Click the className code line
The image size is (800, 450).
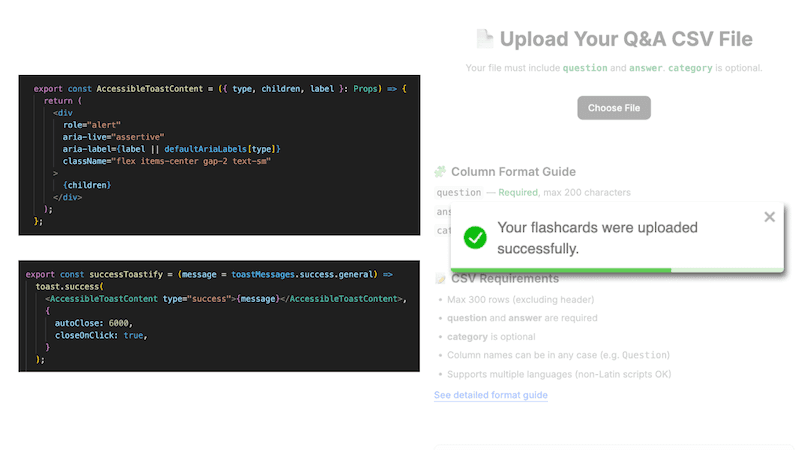click(167, 161)
